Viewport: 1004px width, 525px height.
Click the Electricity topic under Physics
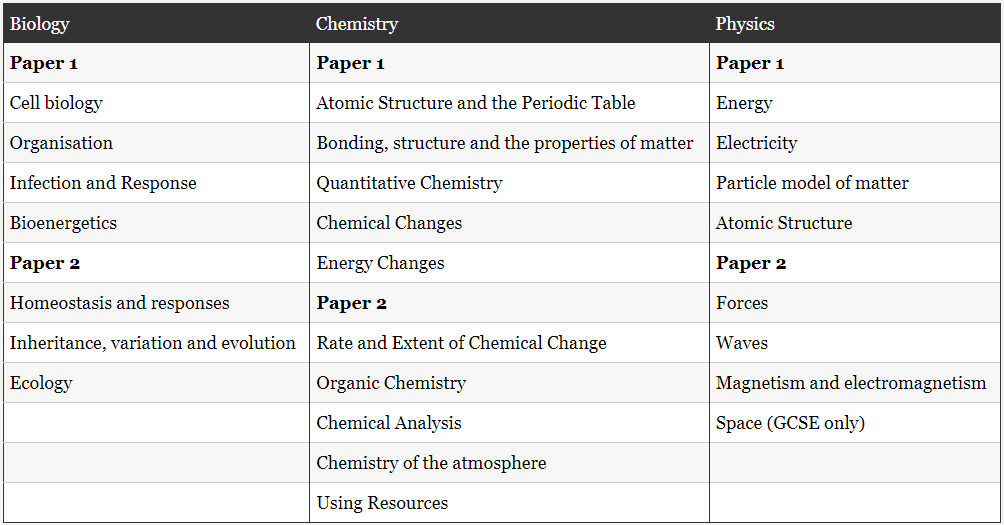(x=757, y=143)
